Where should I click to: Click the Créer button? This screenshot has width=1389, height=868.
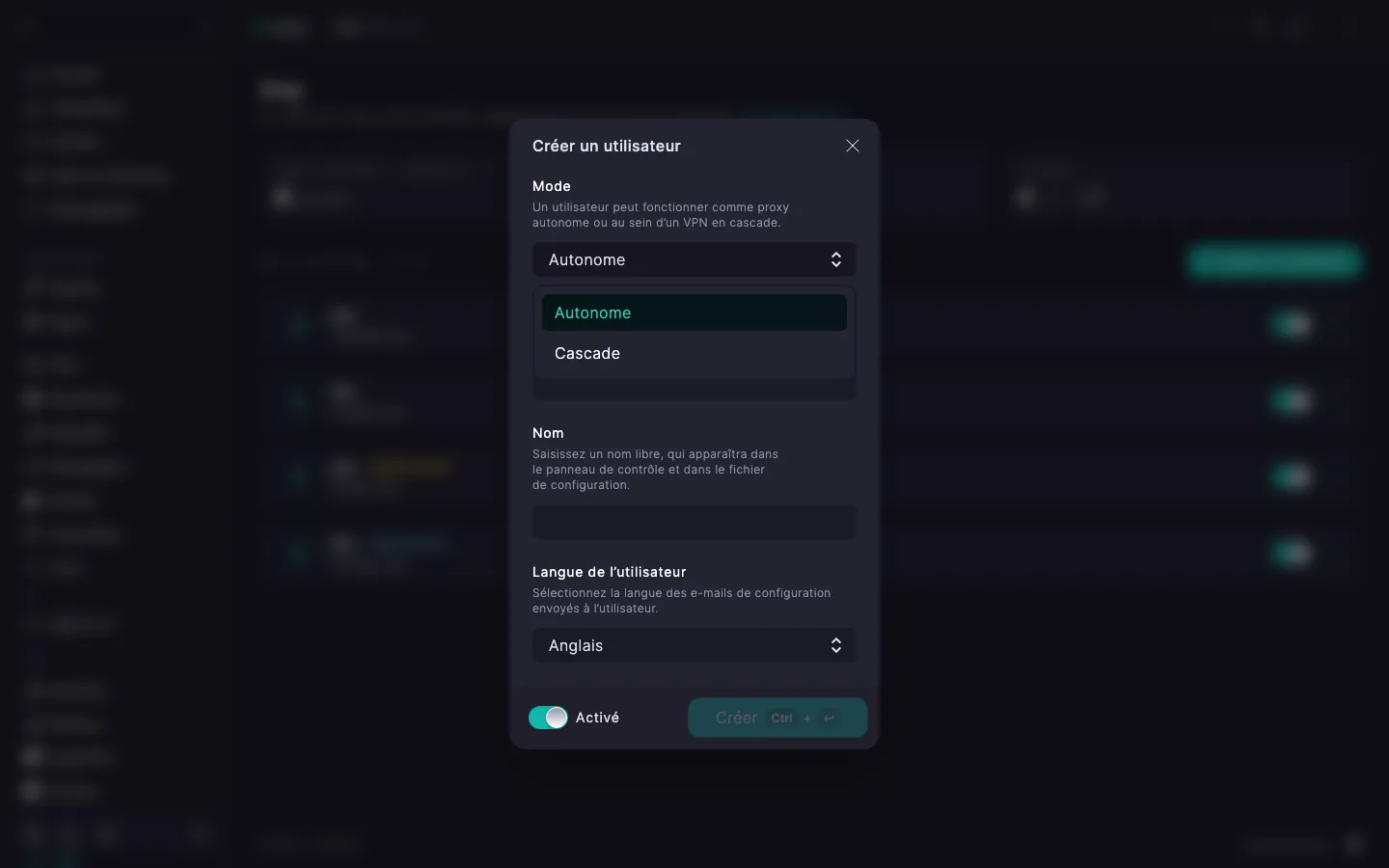pyautogui.click(x=777, y=718)
